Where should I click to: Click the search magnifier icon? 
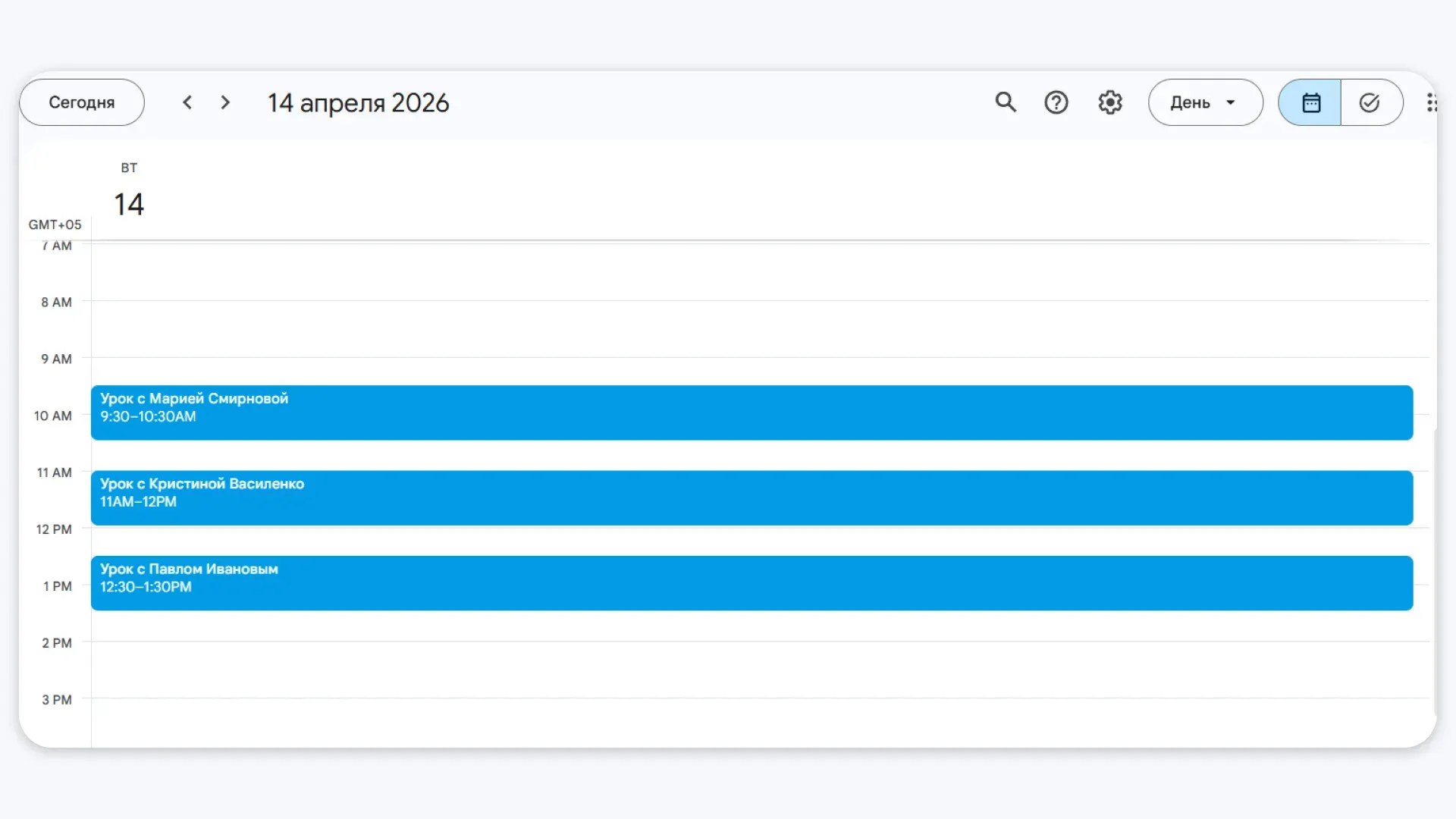tap(1006, 102)
